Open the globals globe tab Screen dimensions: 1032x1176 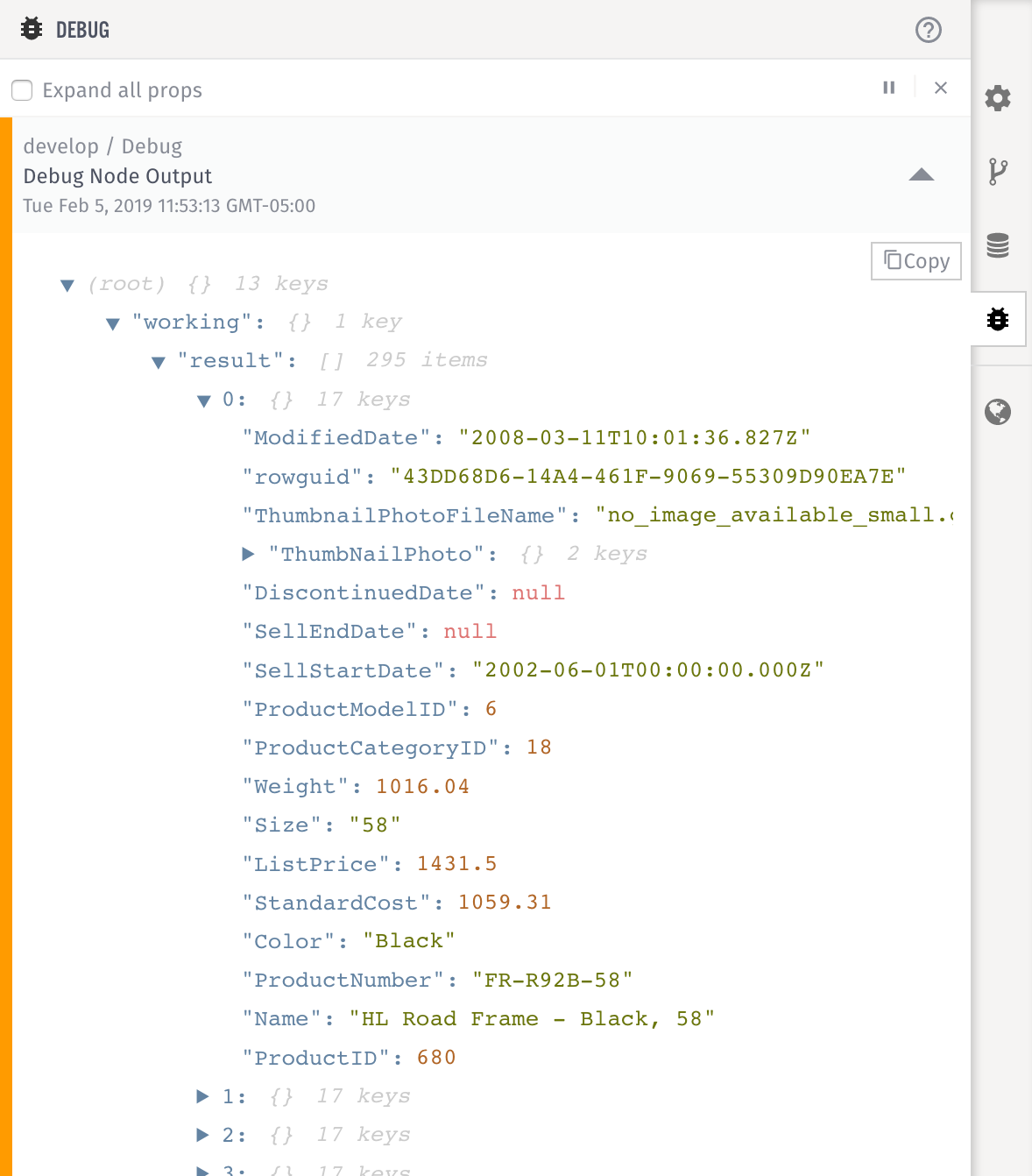coord(998,412)
